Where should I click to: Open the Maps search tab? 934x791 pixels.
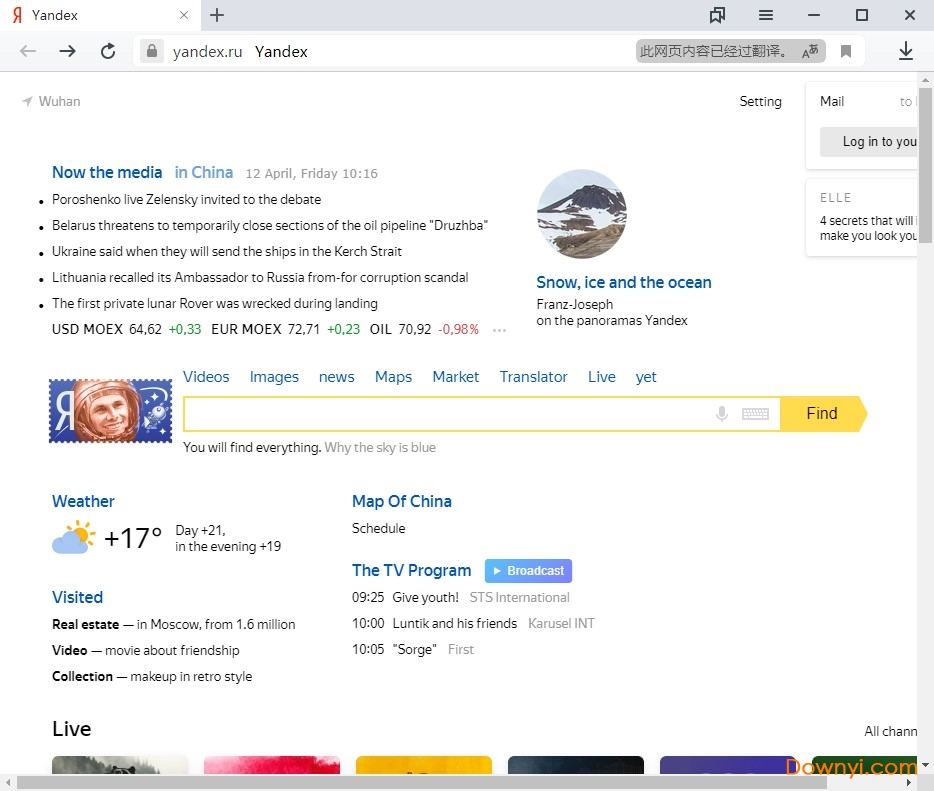pos(393,377)
